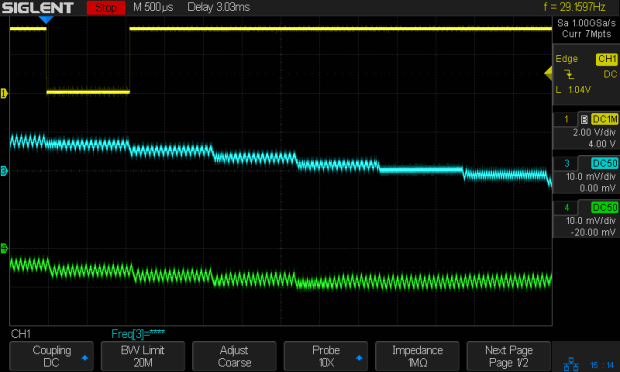Click the Freq[3] measurement readout

click(138, 334)
